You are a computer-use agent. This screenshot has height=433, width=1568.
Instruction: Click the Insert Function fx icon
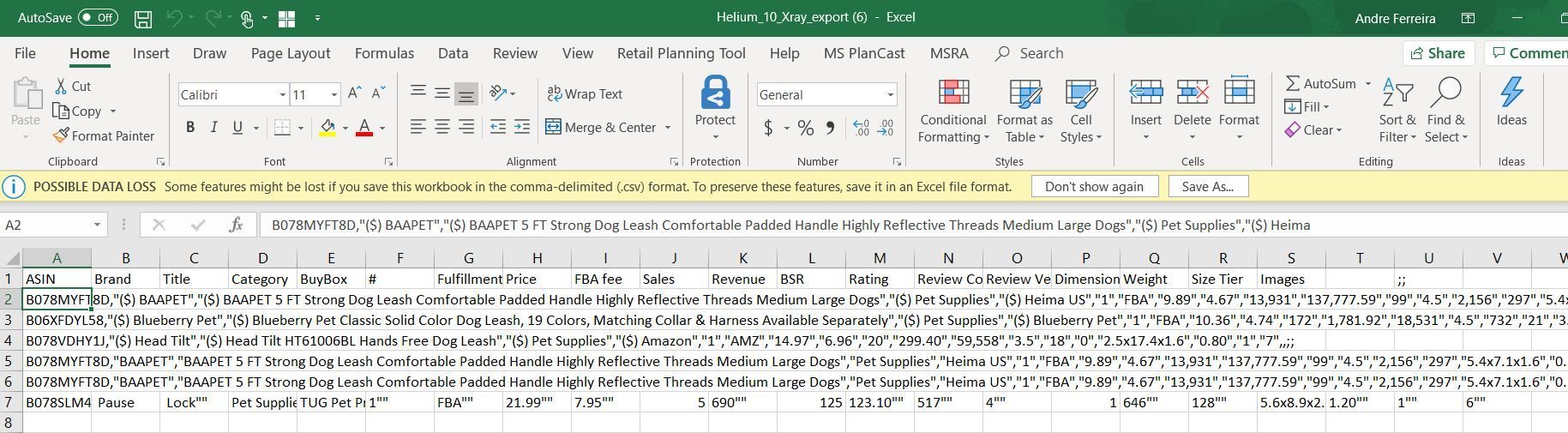(236, 225)
